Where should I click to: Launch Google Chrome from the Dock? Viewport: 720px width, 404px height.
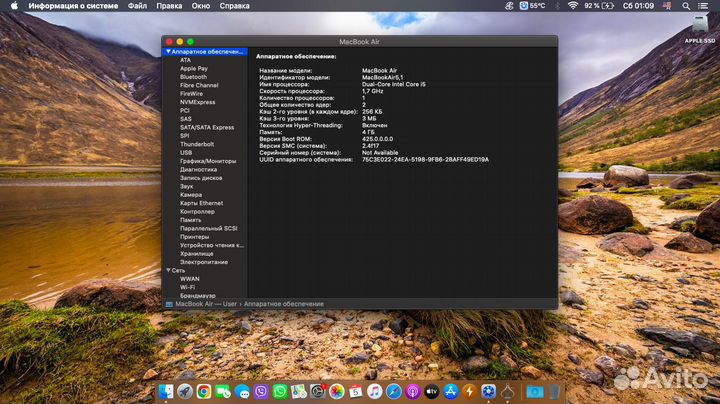tap(204, 392)
